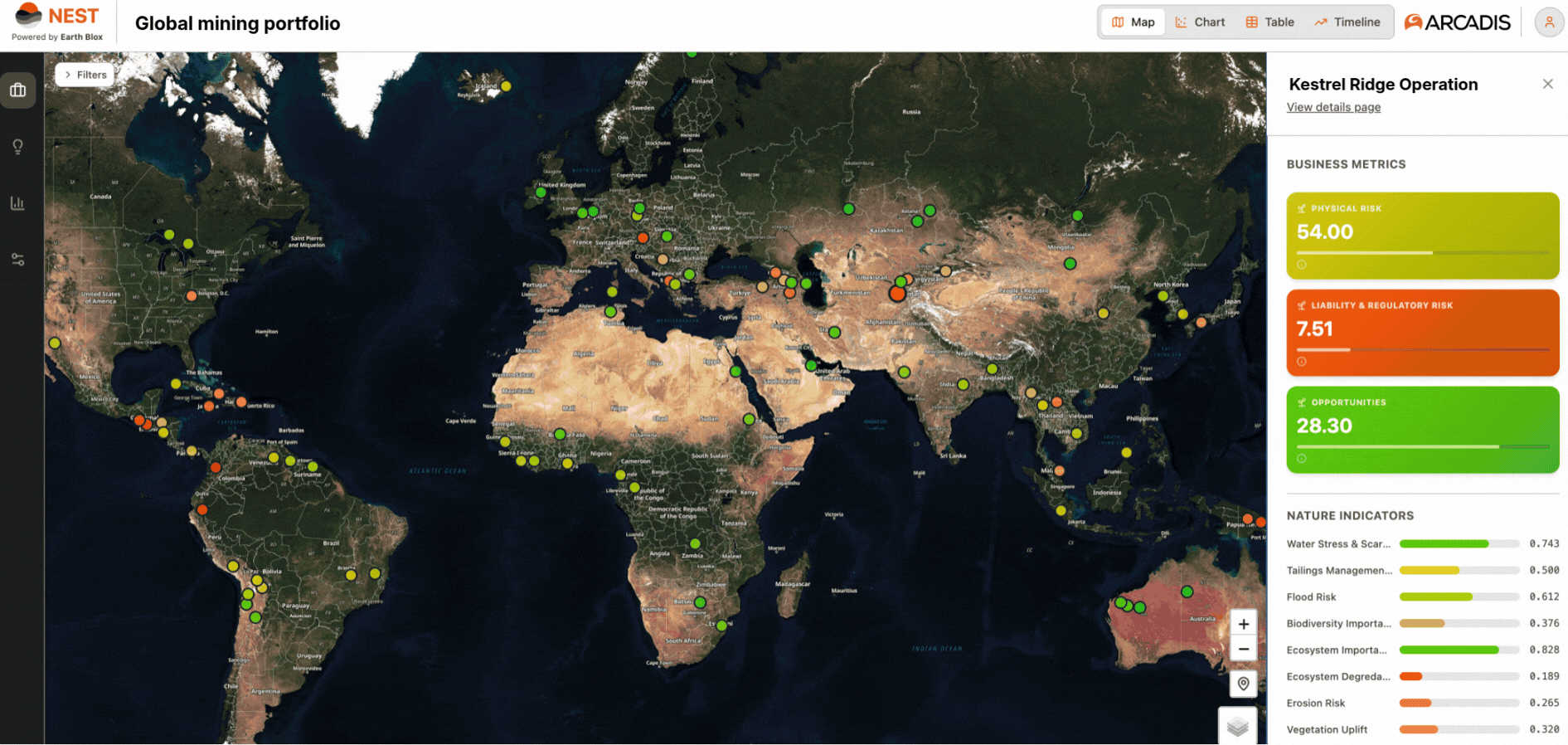1568x745 pixels.
Task: Open the insights lightbulb sidebar icon
Action: (x=17, y=147)
